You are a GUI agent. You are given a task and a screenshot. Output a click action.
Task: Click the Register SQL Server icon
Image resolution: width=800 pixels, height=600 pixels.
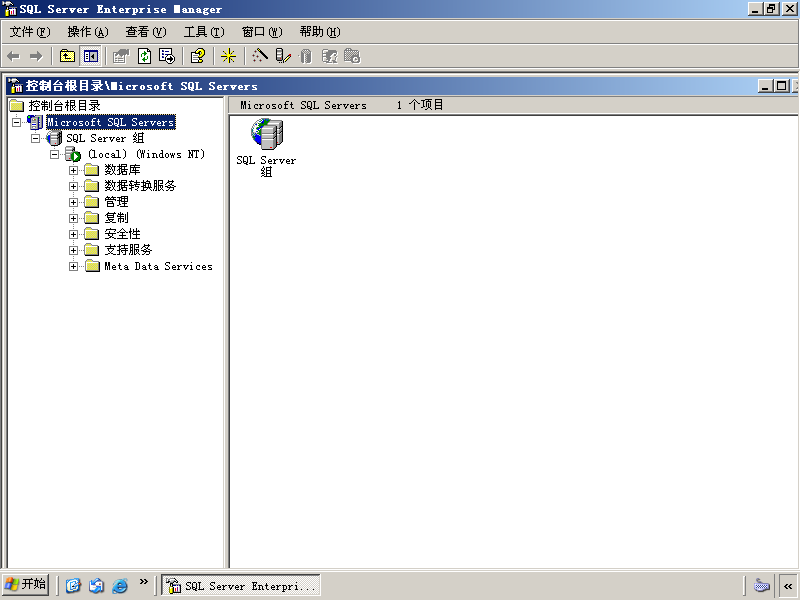tap(282, 56)
